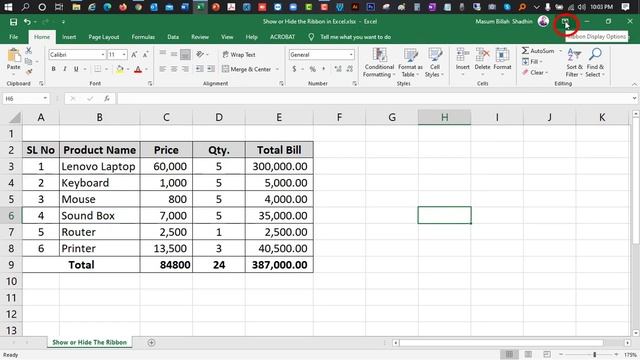Switch to the Page Layout tab
The width and height of the screenshot is (640, 360).
coord(104,37)
